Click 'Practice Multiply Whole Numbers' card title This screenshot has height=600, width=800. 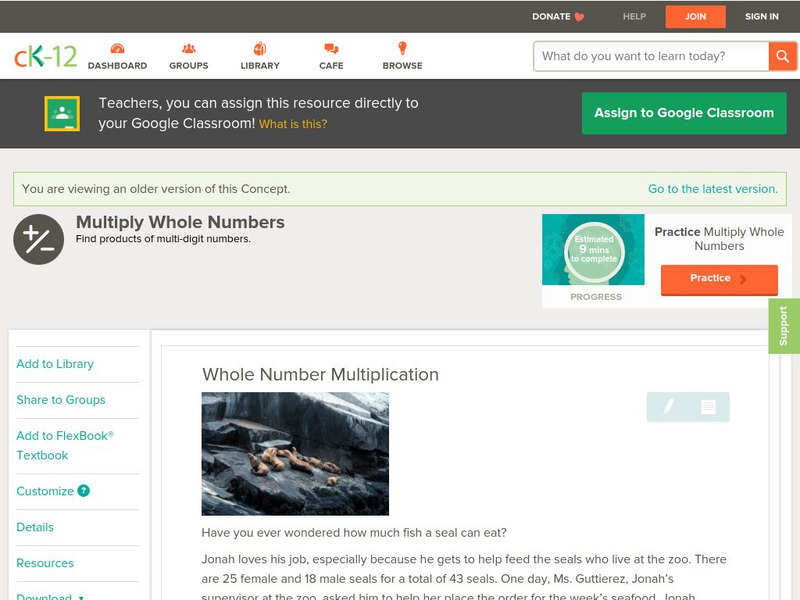pos(719,239)
